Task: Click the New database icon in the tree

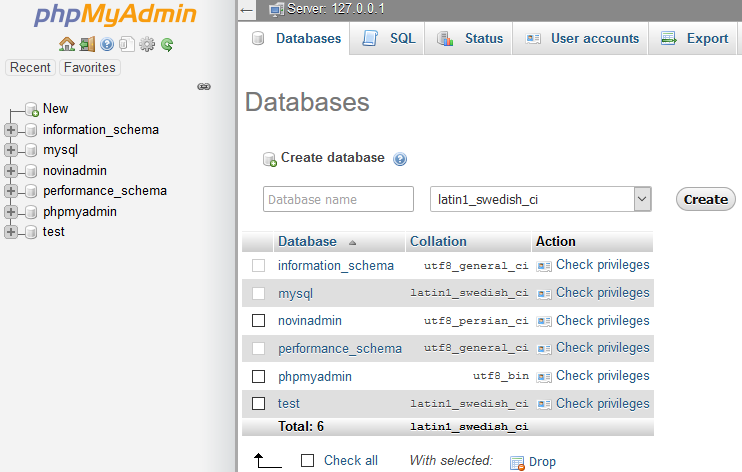Action: (32, 109)
